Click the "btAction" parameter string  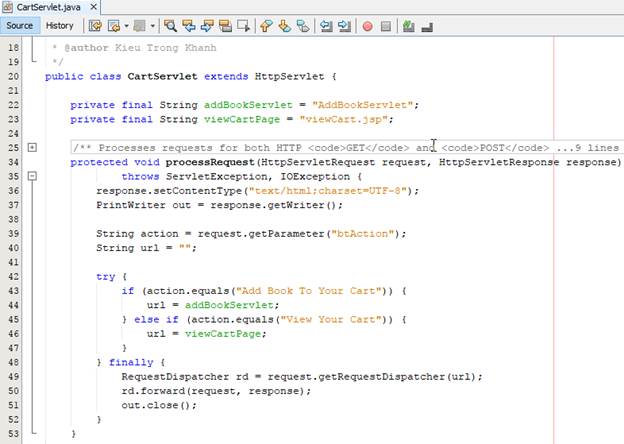(x=363, y=234)
